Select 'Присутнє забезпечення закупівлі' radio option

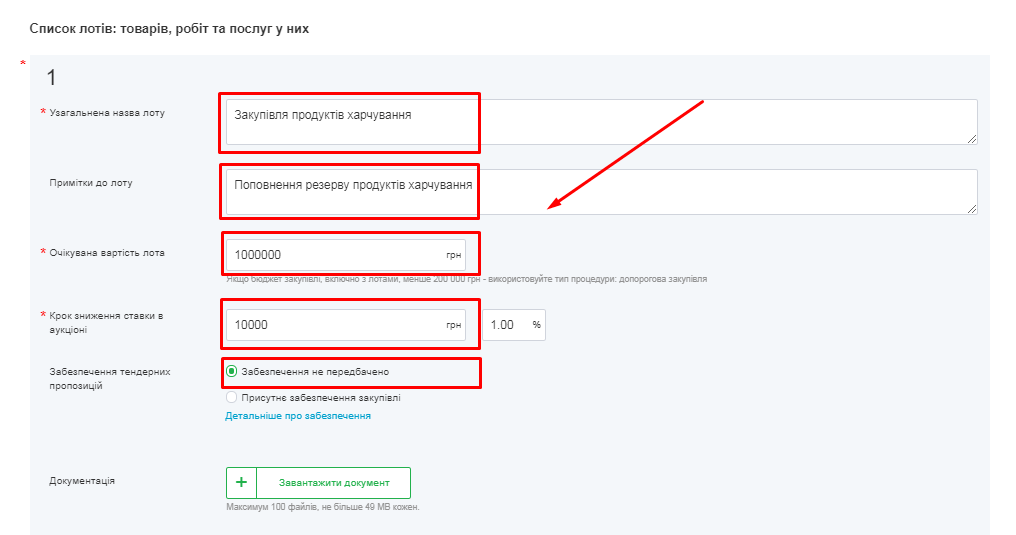tap(232, 397)
